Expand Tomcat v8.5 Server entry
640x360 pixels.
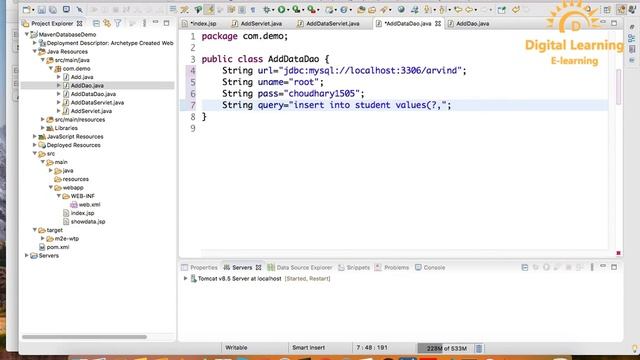pyautogui.click(x=185, y=278)
